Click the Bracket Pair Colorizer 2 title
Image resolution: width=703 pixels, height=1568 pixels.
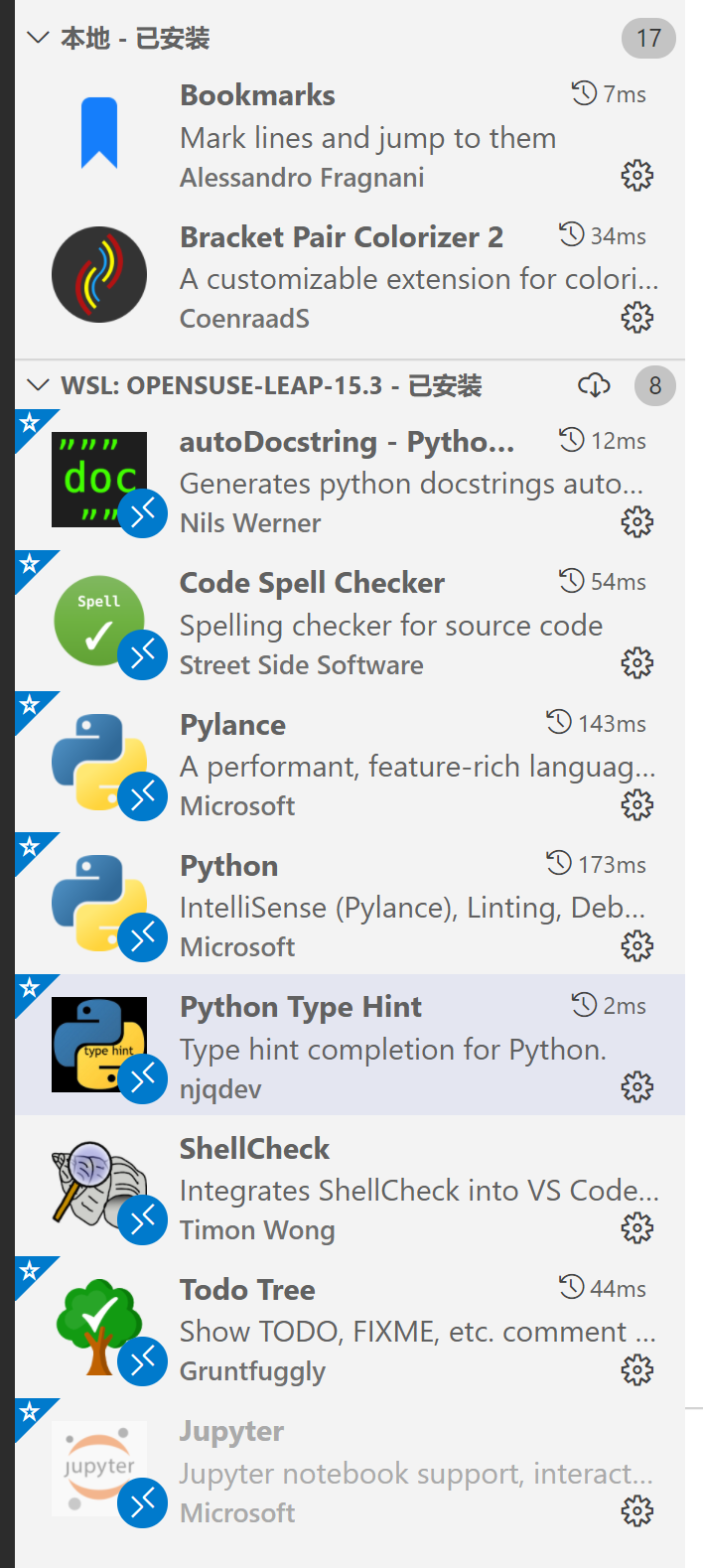(x=342, y=237)
